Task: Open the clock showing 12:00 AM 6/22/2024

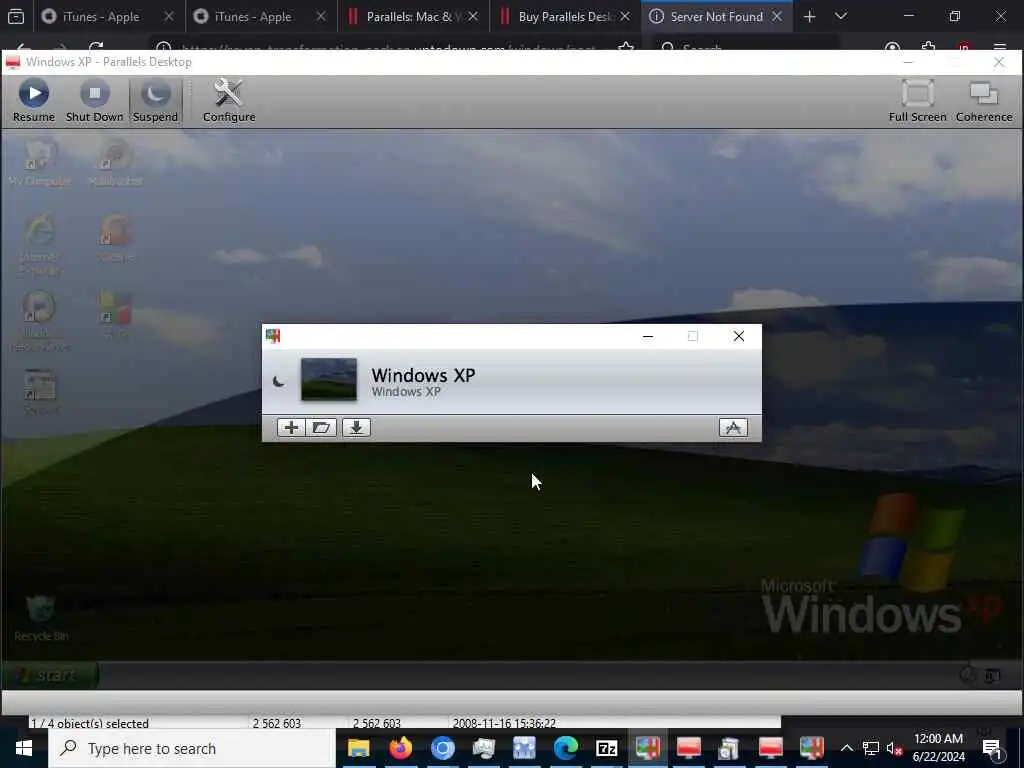Action: click(938, 748)
